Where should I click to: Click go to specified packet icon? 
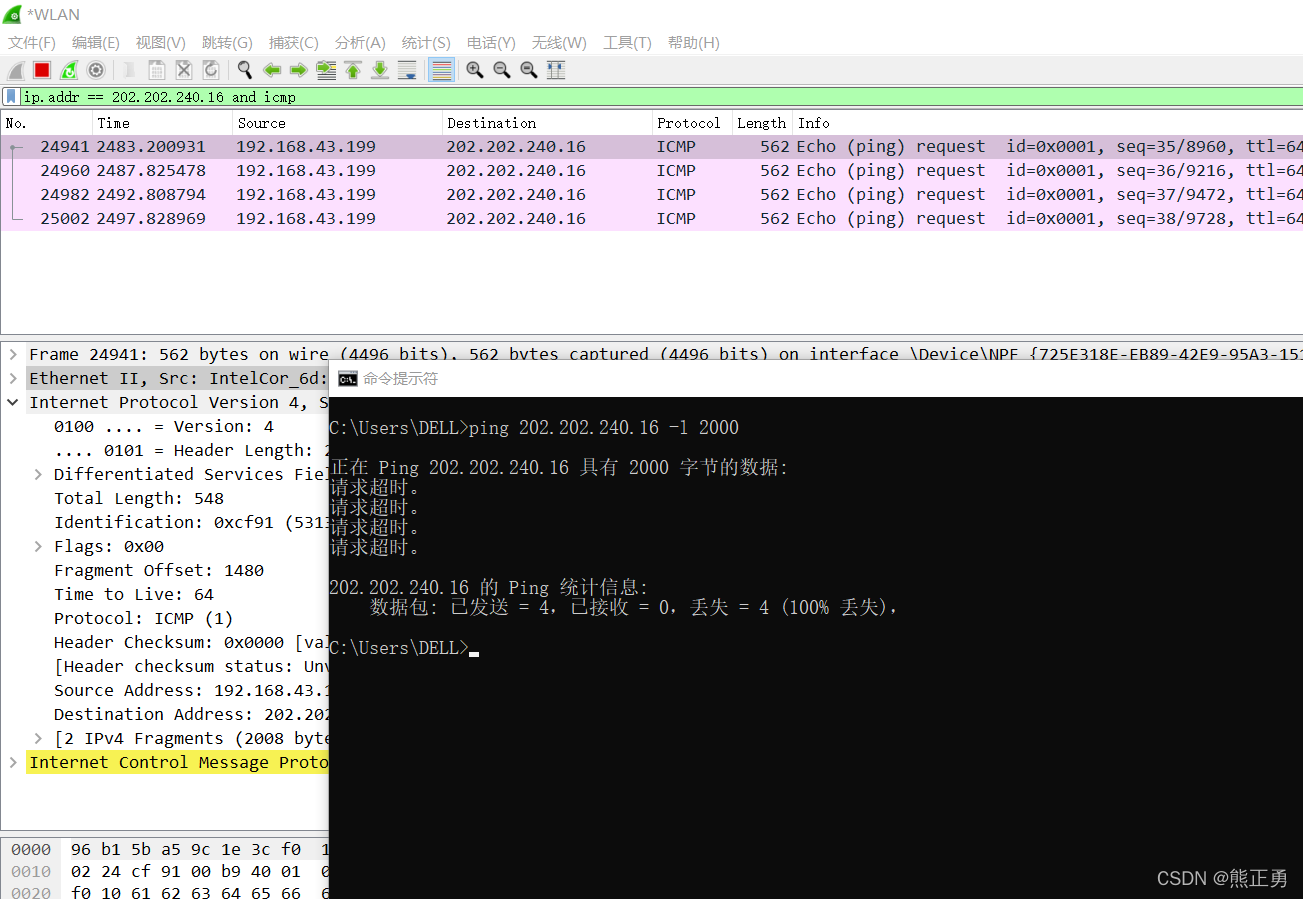tap(326, 70)
